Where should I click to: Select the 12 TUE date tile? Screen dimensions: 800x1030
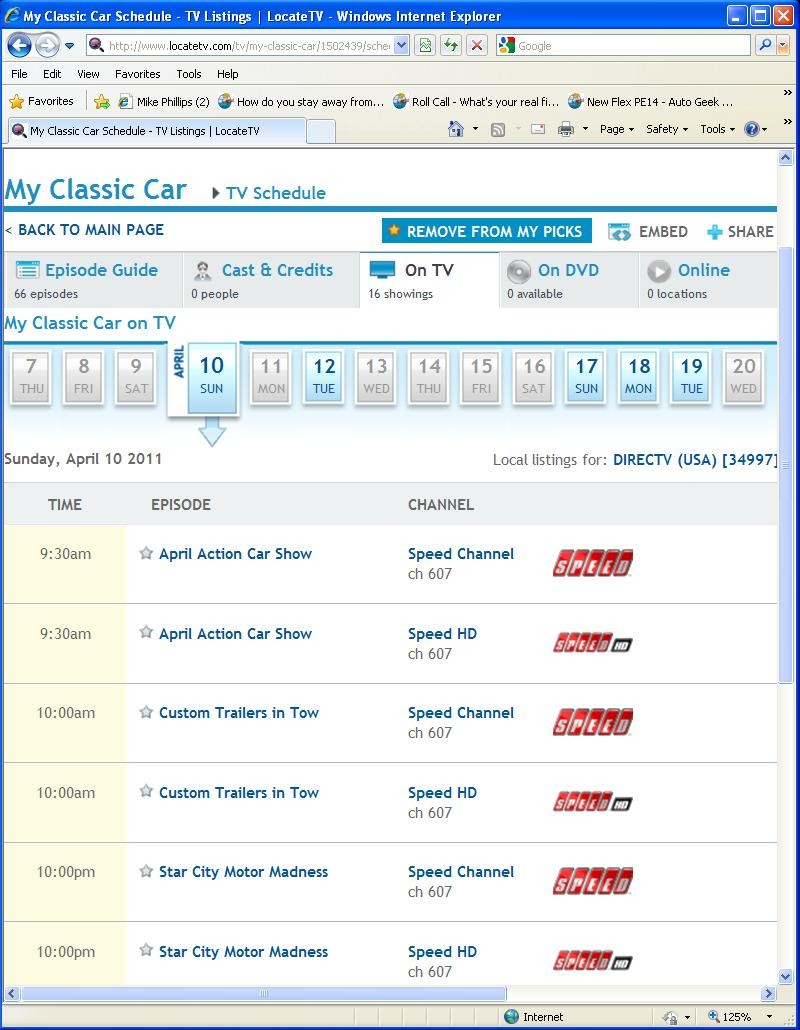324,376
